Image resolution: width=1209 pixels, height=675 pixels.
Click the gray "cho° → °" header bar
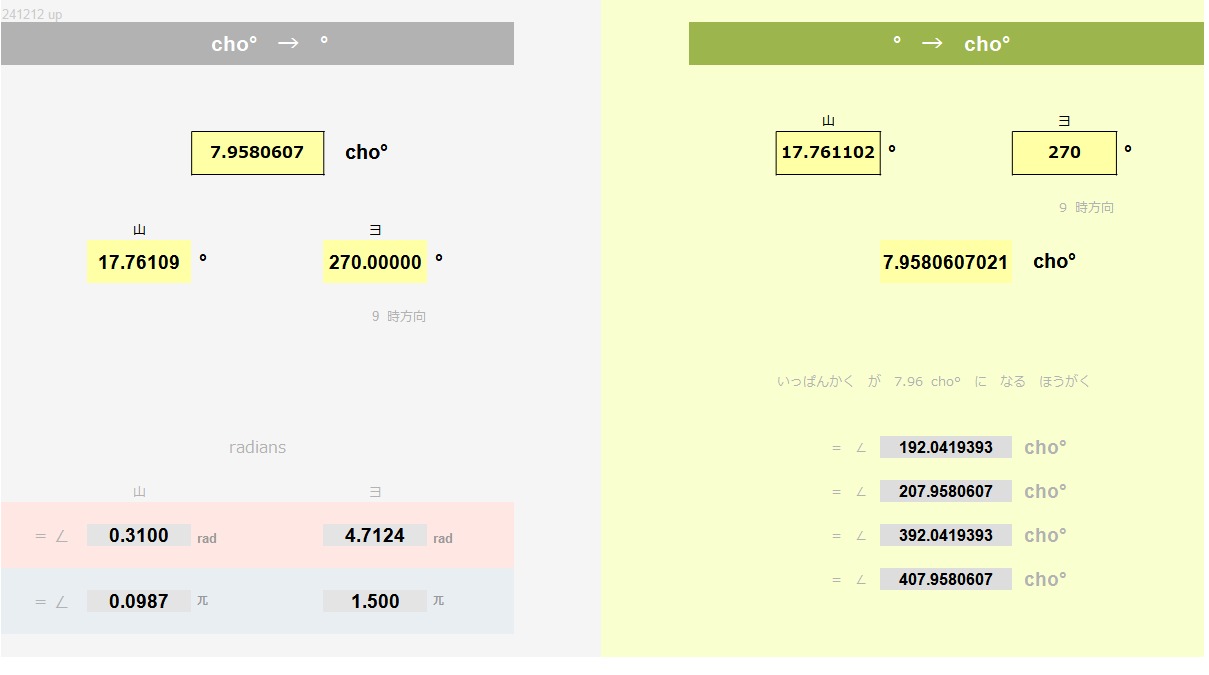(257, 44)
